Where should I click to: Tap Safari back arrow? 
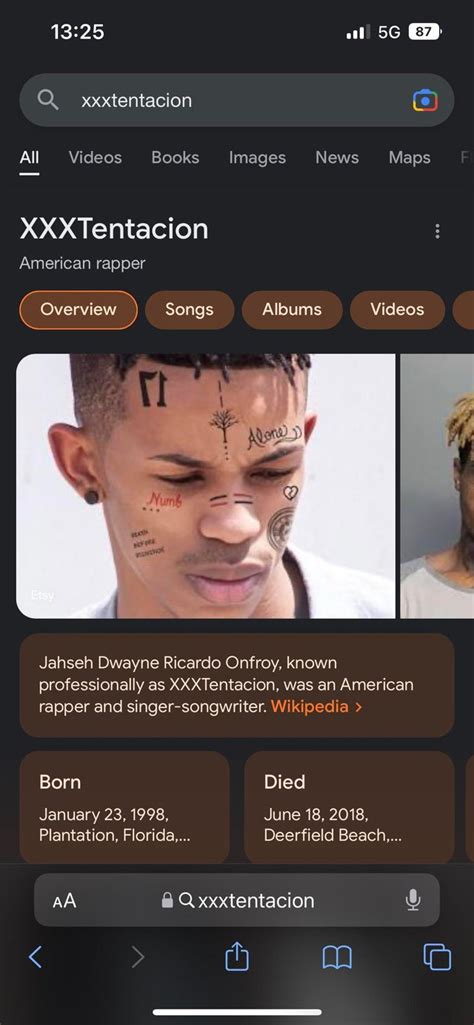pos(35,957)
